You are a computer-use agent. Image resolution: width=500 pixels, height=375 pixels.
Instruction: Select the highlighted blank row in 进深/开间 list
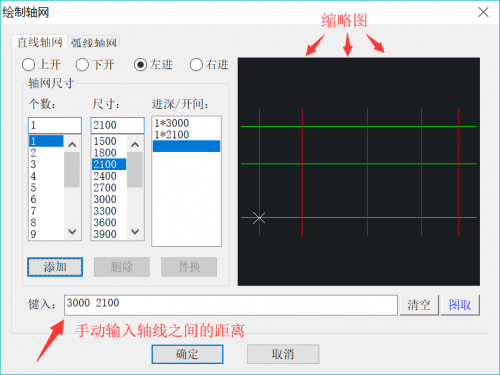point(186,146)
